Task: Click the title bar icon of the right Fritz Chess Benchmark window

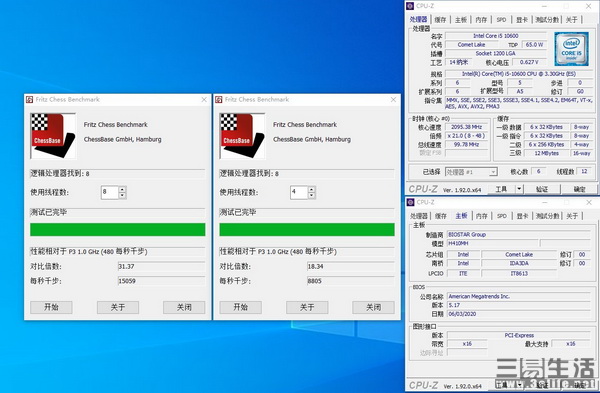Action: click(219, 99)
